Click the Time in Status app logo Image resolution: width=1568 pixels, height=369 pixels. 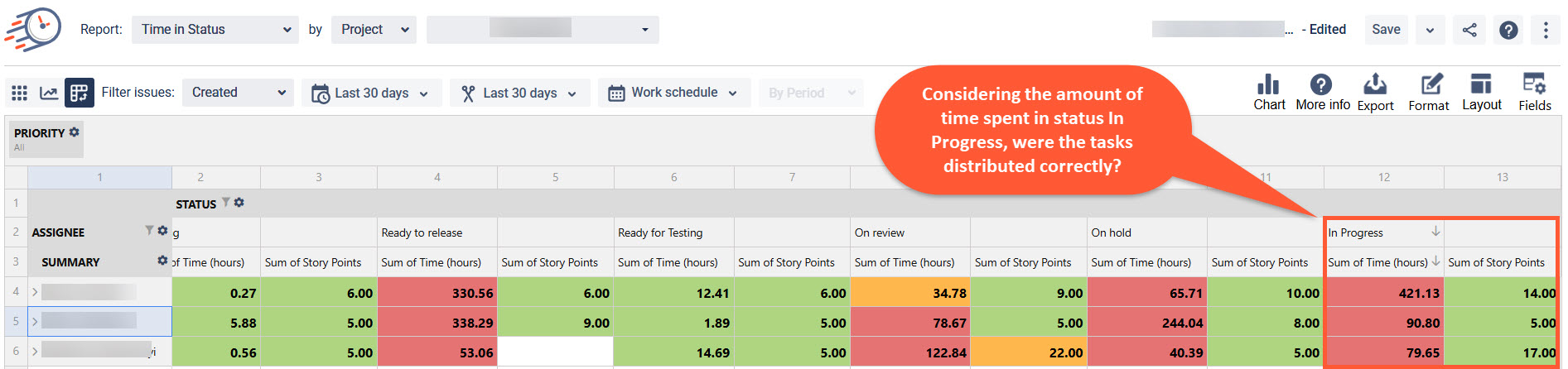[33, 30]
